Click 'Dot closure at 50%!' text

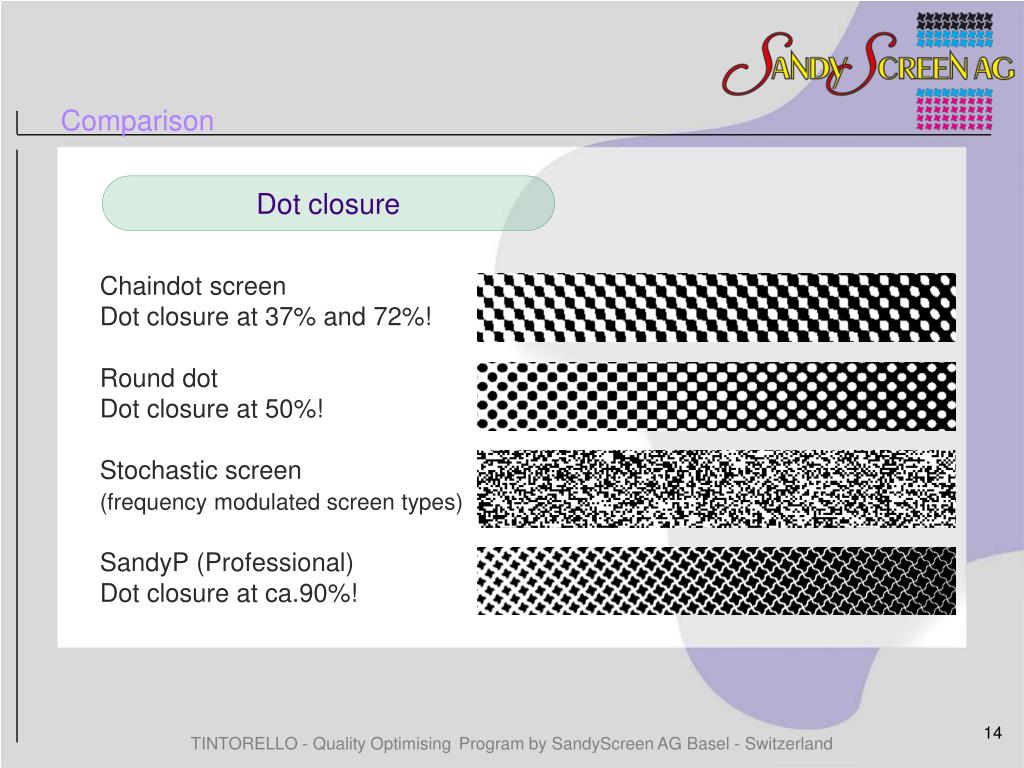click(212, 409)
